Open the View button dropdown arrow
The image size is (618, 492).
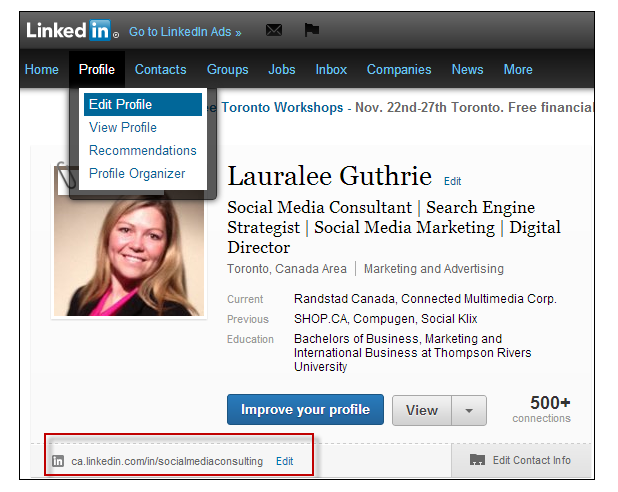click(x=469, y=410)
